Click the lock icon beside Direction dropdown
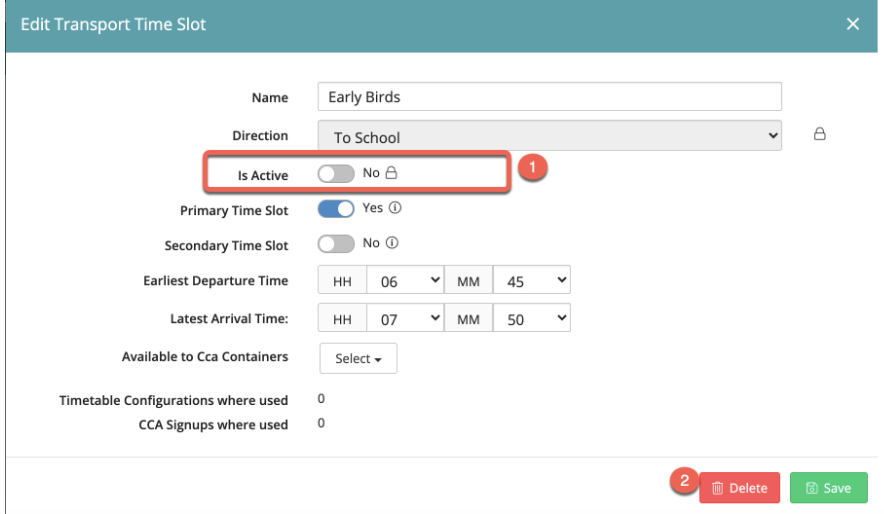This screenshot has width=884, height=514. click(x=819, y=134)
